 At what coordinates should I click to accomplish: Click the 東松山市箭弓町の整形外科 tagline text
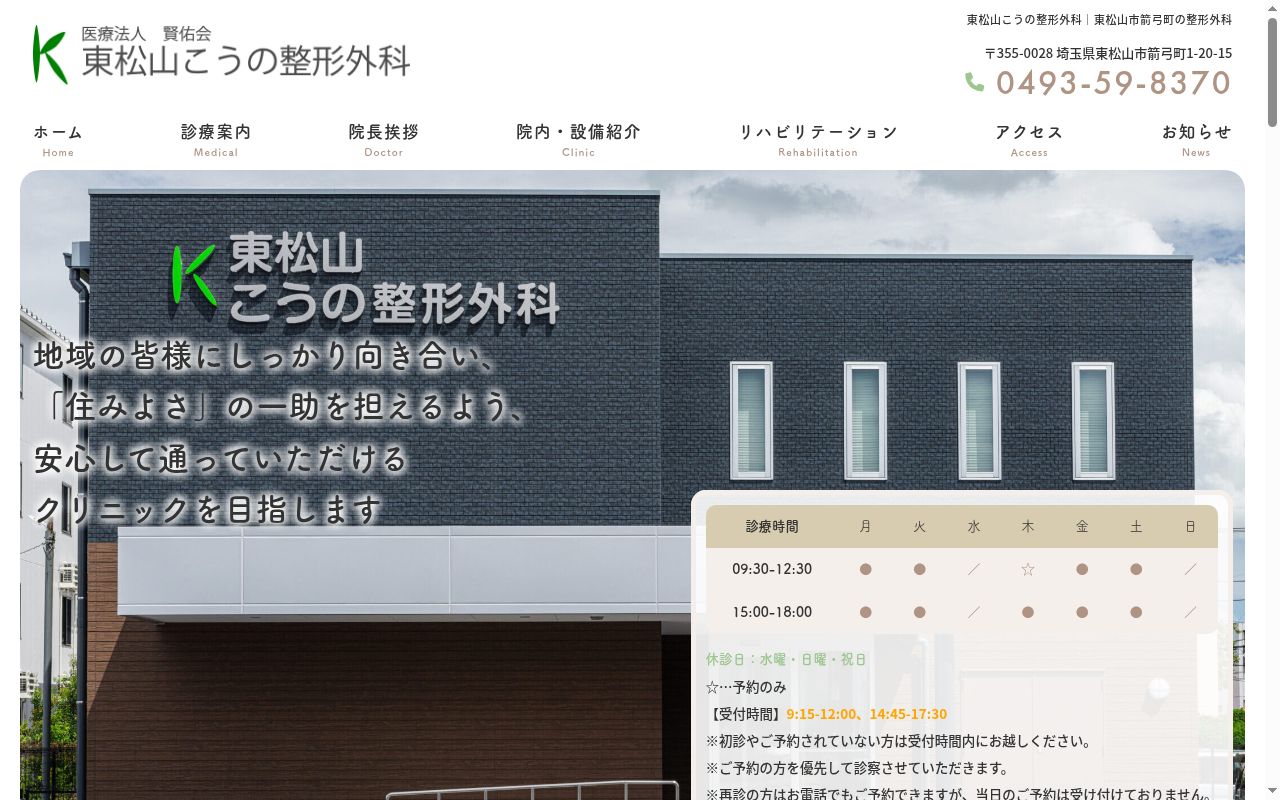(1163, 20)
